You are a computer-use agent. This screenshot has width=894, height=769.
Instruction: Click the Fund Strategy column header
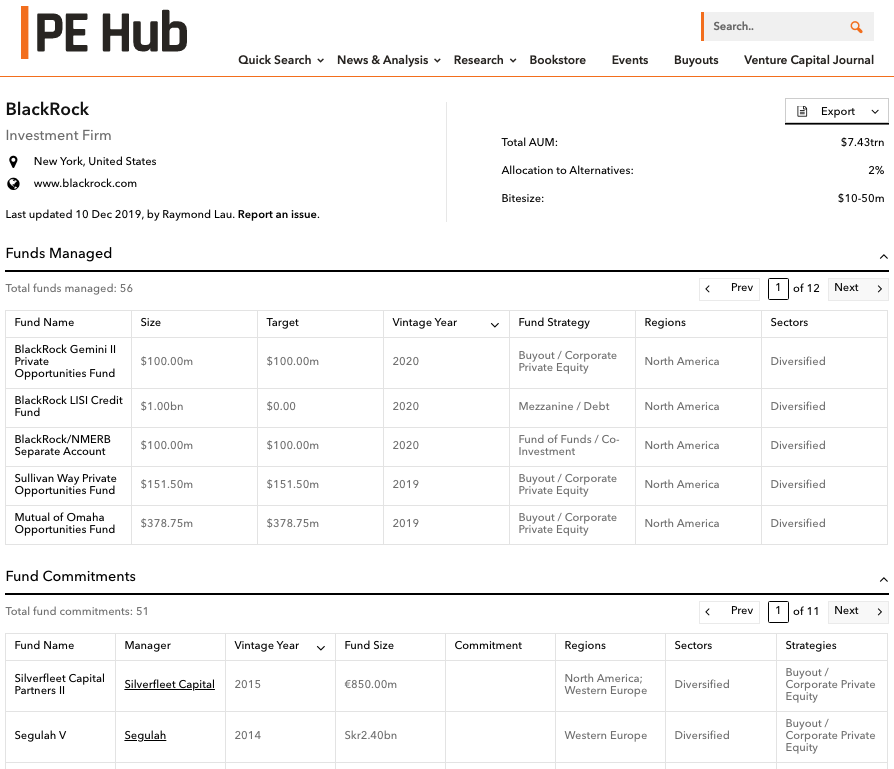point(554,323)
